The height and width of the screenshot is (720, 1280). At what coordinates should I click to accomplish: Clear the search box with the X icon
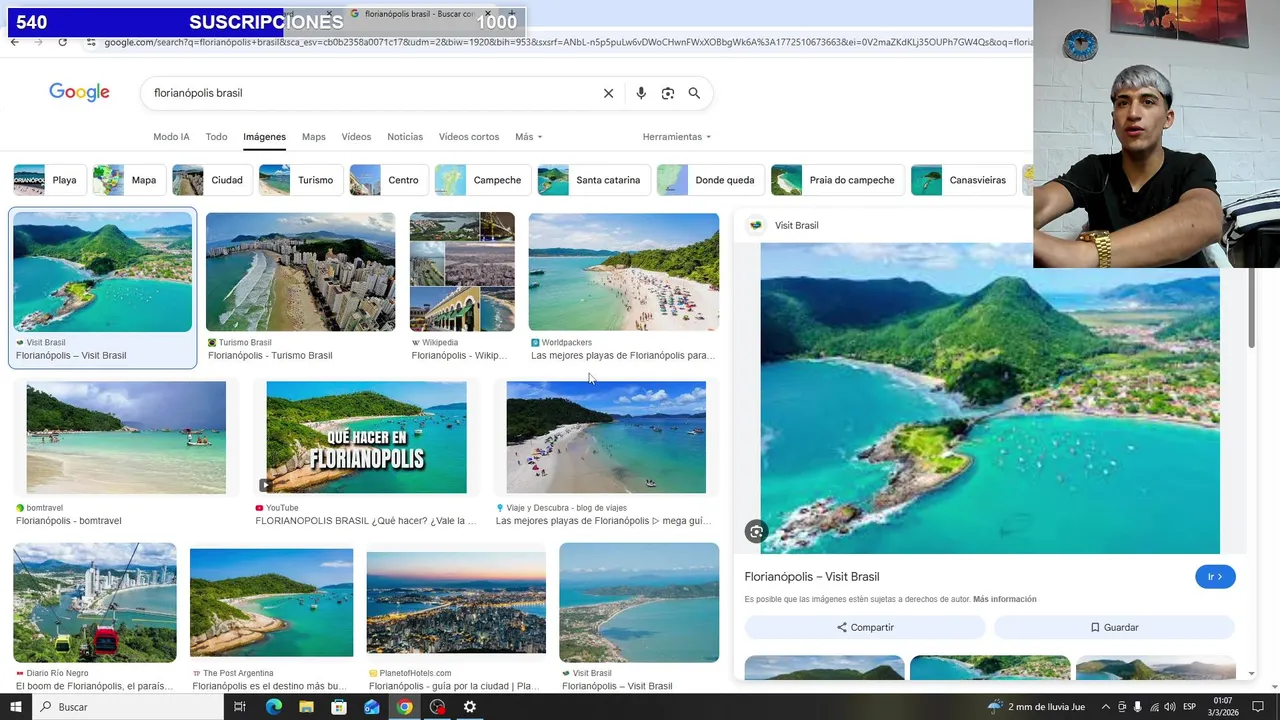[608, 93]
